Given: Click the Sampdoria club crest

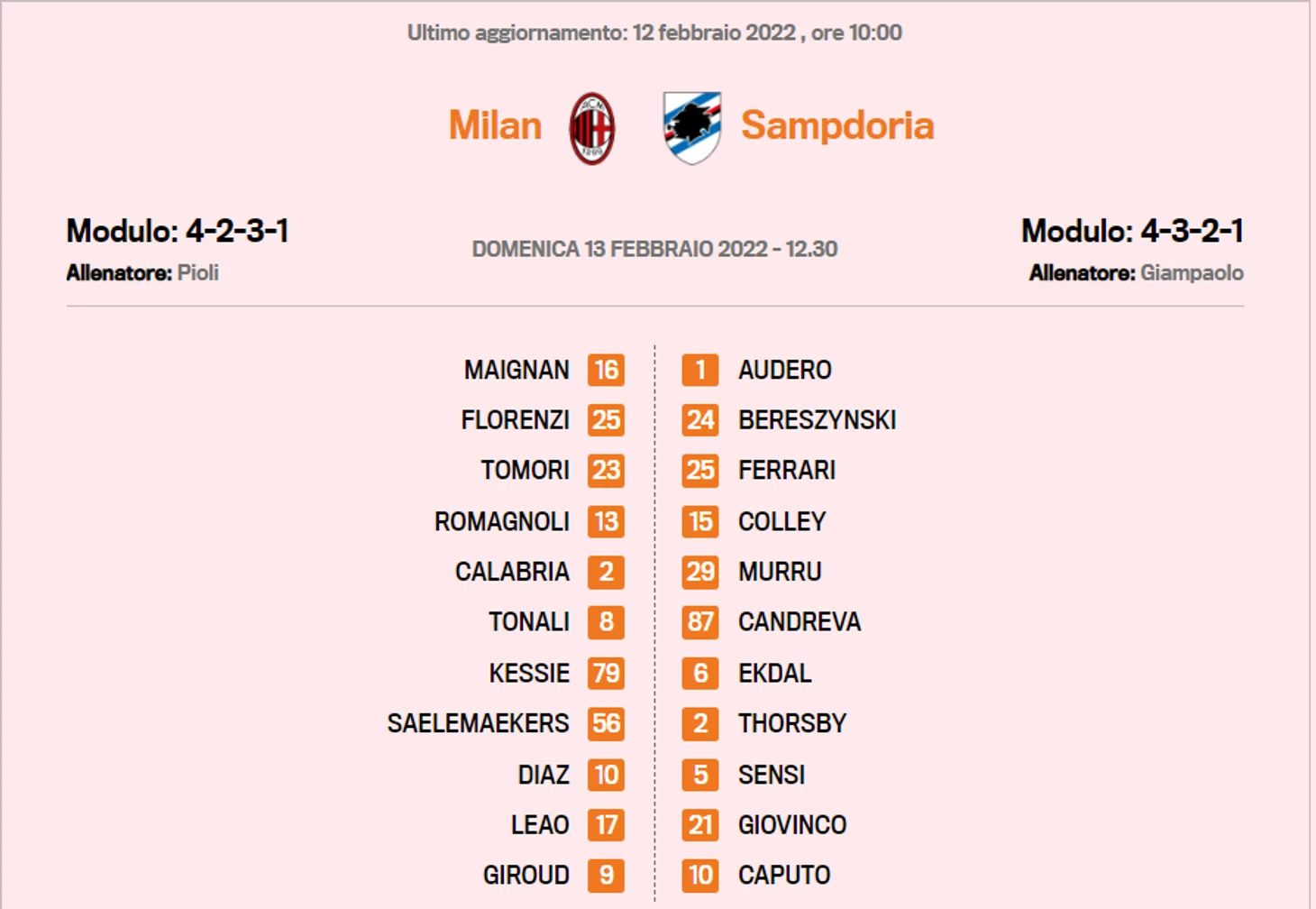Looking at the screenshot, I should (692, 127).
